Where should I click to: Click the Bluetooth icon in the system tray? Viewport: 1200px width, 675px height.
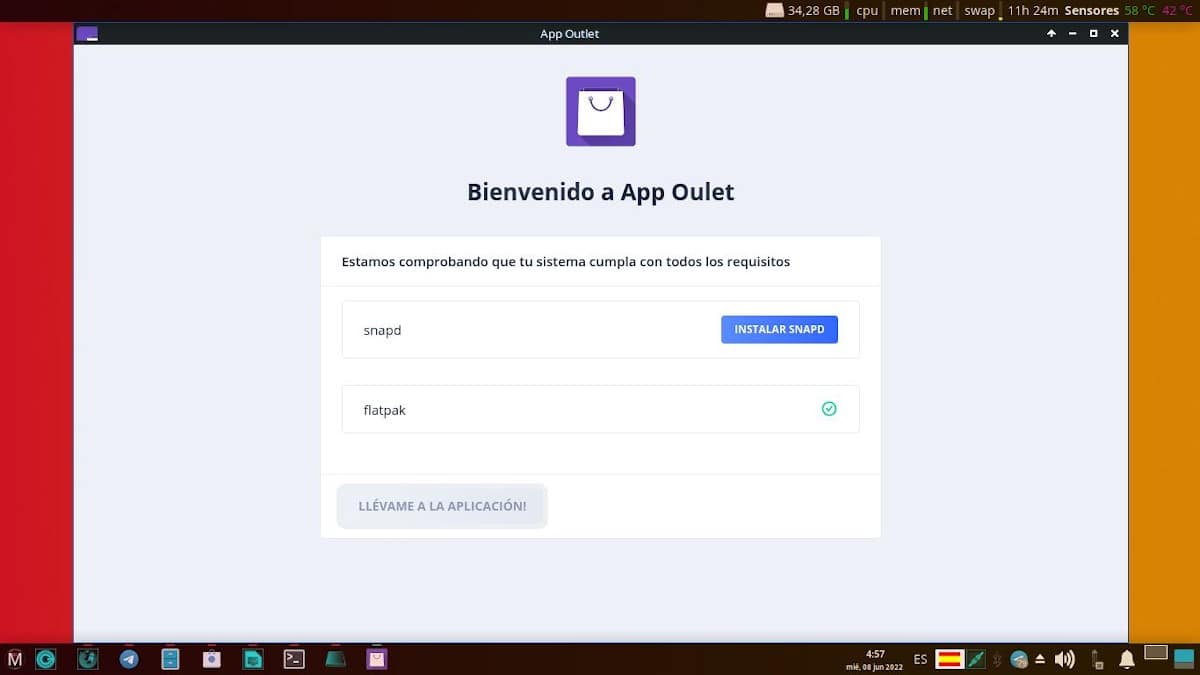point(995,659)
